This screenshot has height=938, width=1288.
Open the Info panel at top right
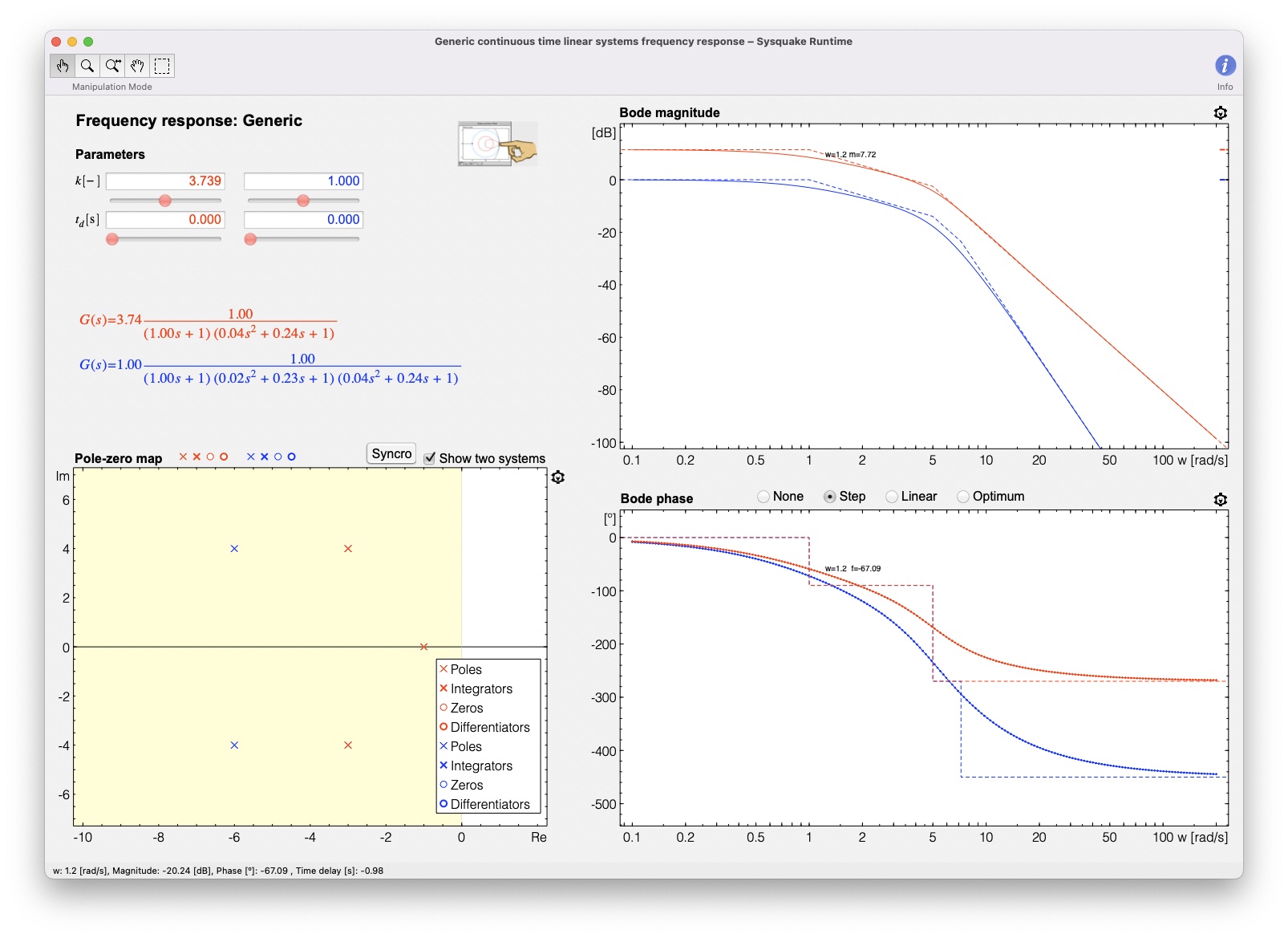(1225, 65)
